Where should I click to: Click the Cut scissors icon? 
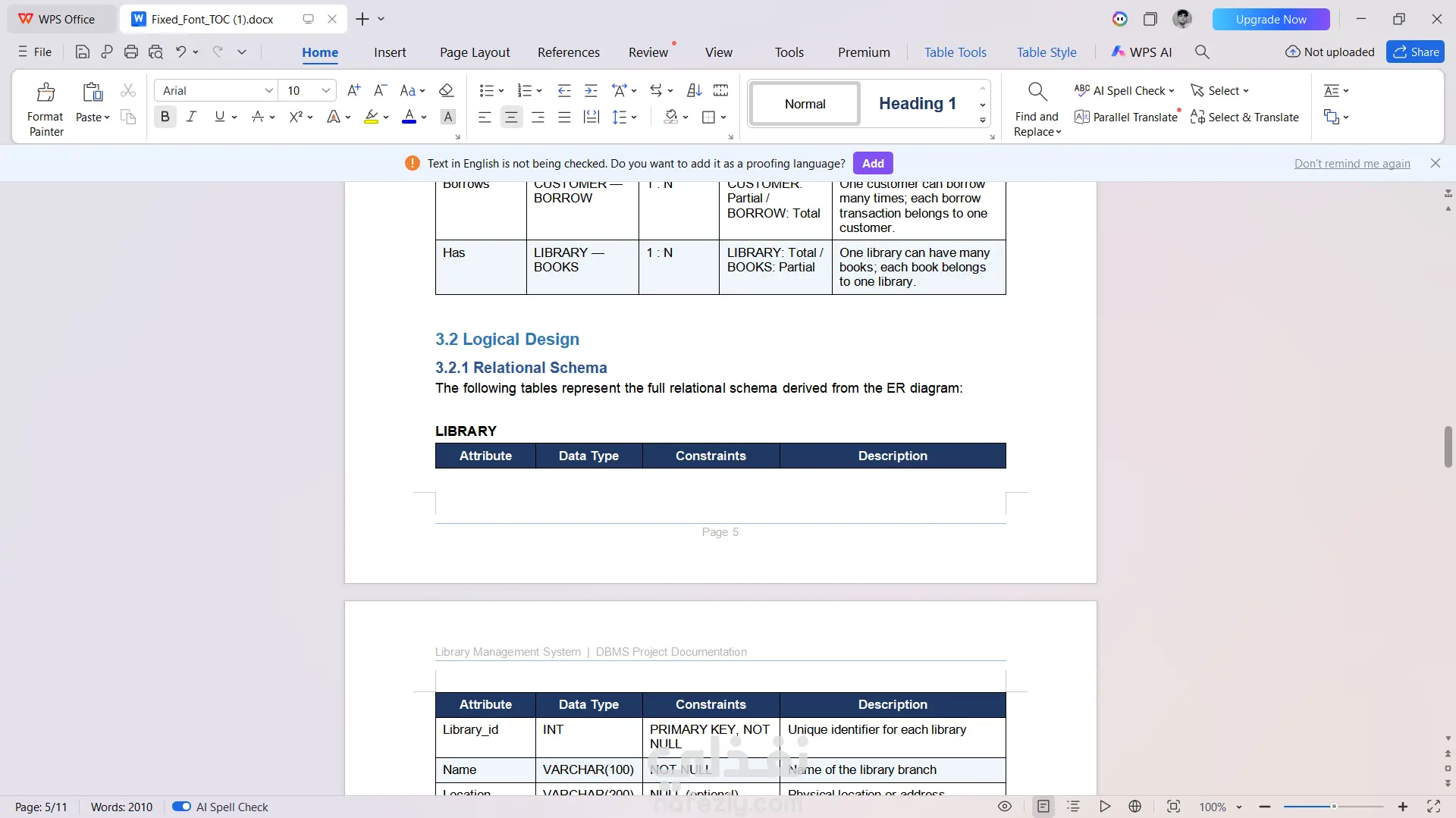click(x=128, y=91)
